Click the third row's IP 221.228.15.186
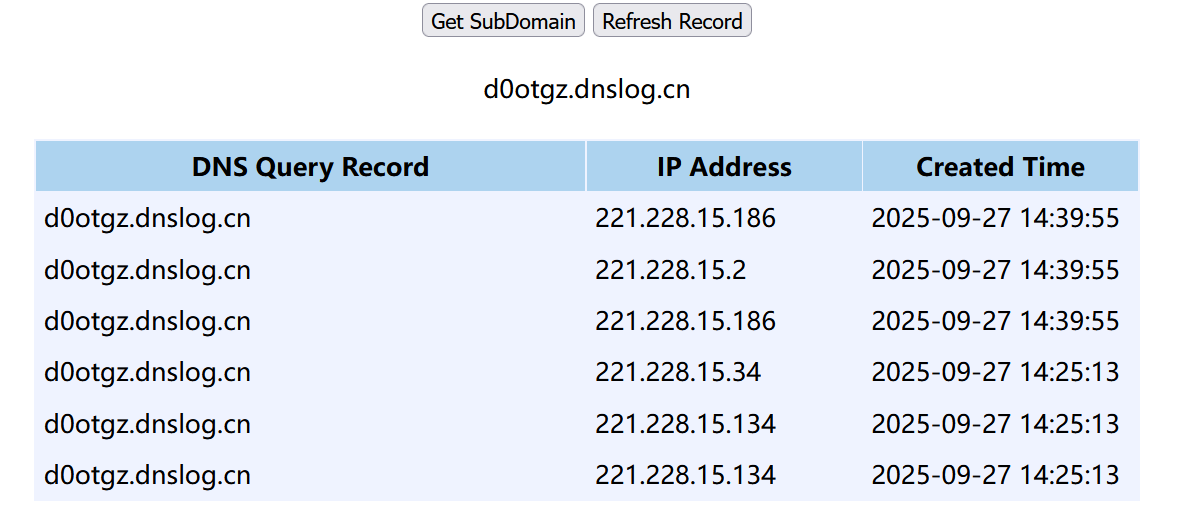The height and width of the screenshot is (513, 1179). coord(685,321)
